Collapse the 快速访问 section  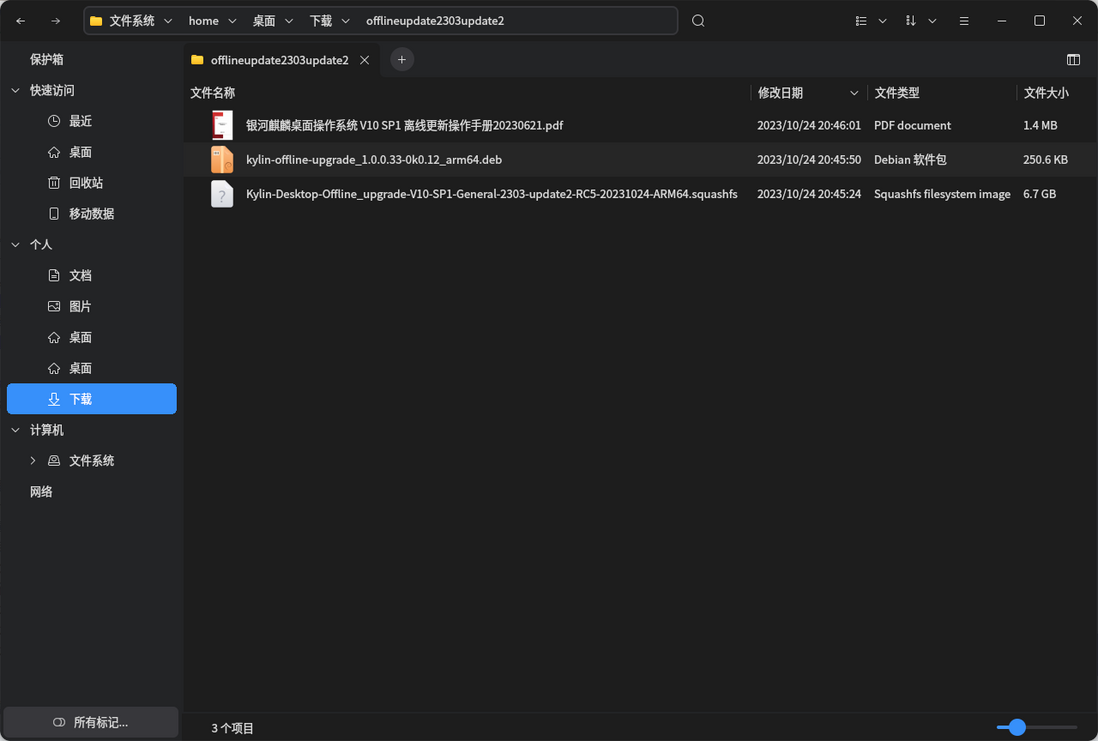pyautogui.click(x=15, y=90)
